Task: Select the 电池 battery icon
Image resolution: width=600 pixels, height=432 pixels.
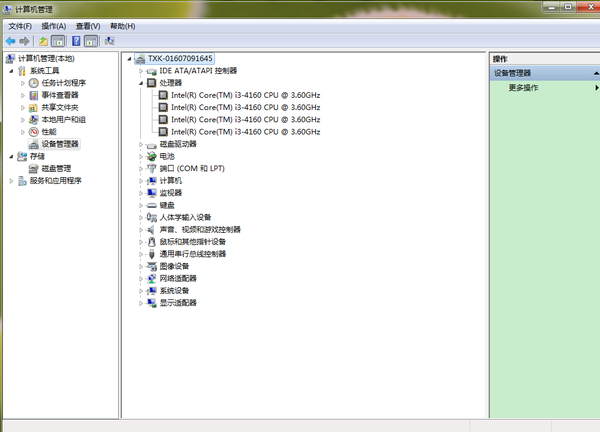Action: coord(152,156)
